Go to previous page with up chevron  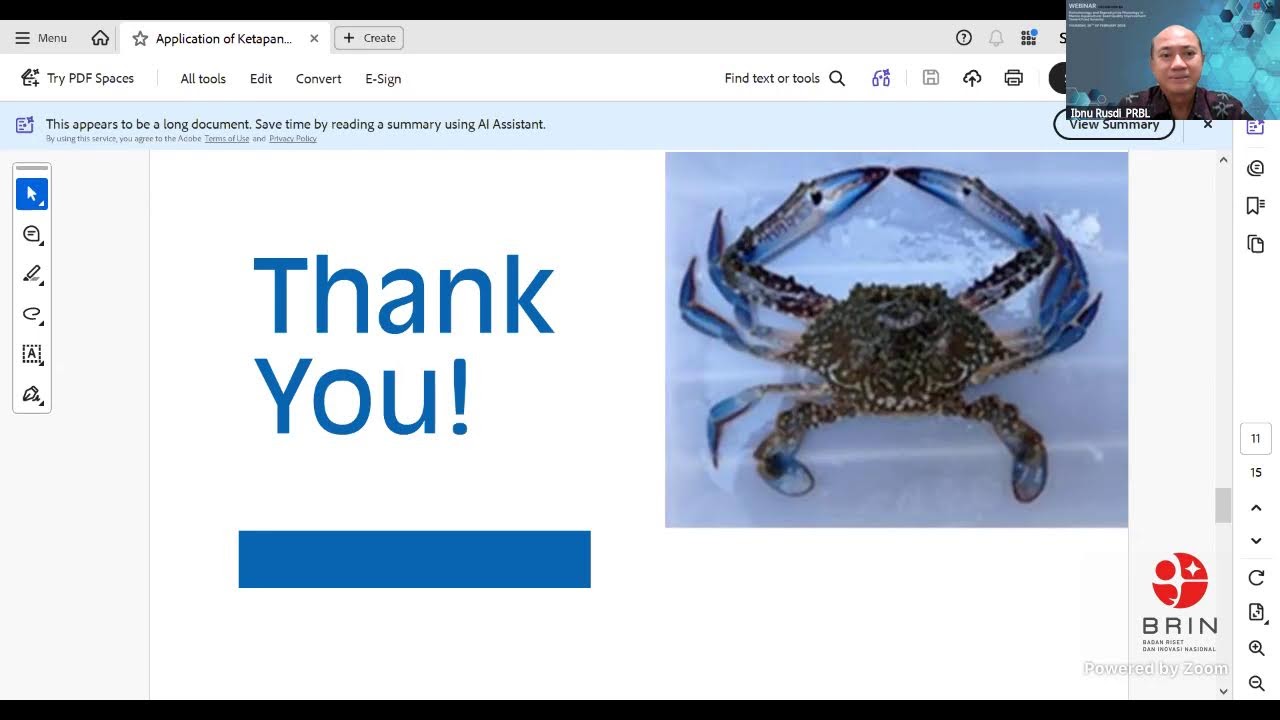[x=1256, y=508]
